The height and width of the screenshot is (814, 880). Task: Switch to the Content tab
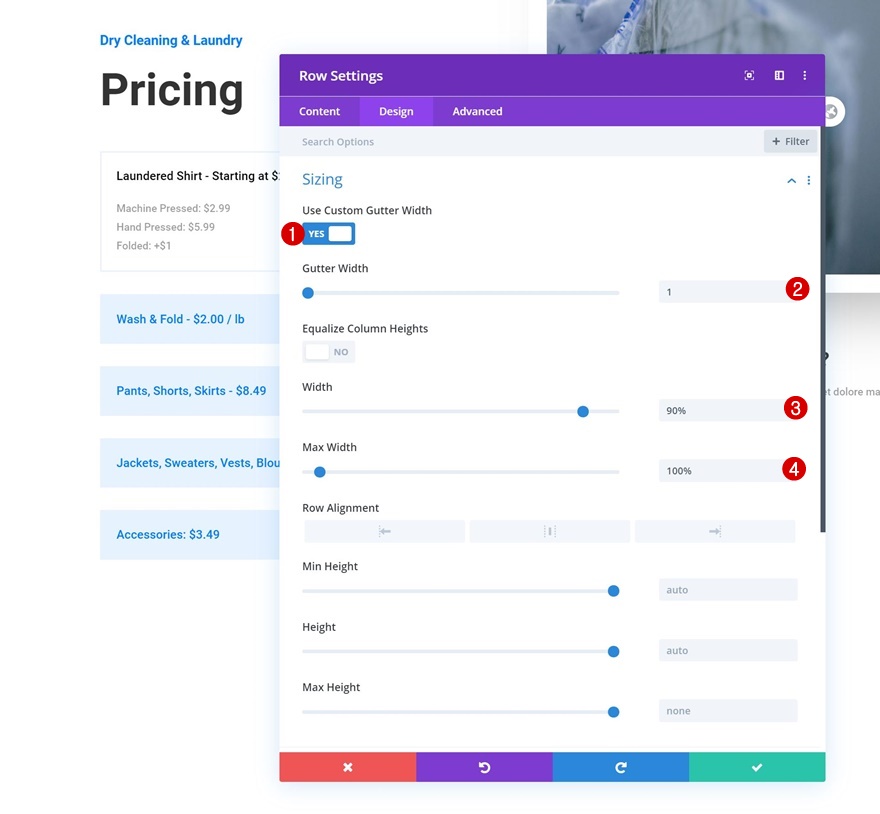click(x=320, y=111)
